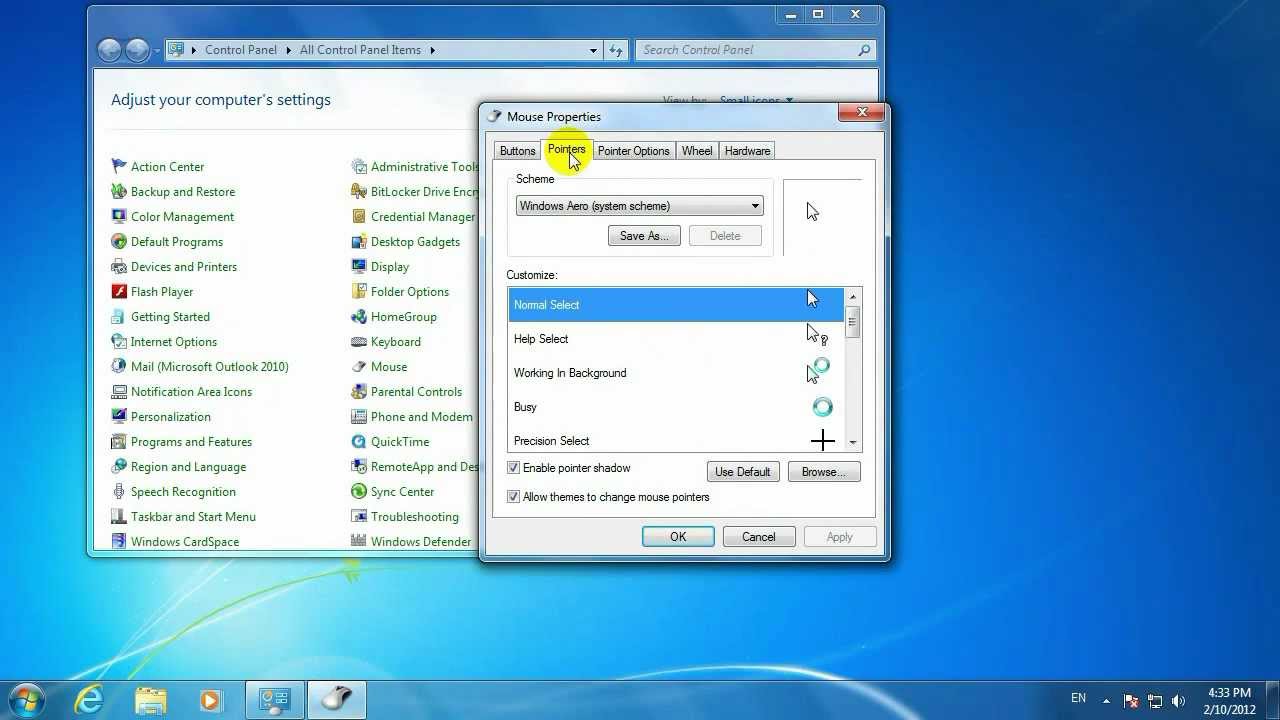1280x720 pixels.
Task: Open the Parental Controls icon
Action: 359,392
